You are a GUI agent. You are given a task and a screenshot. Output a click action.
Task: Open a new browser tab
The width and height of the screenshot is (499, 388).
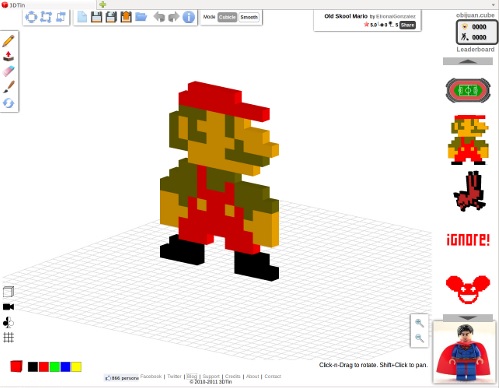(102, 5)
